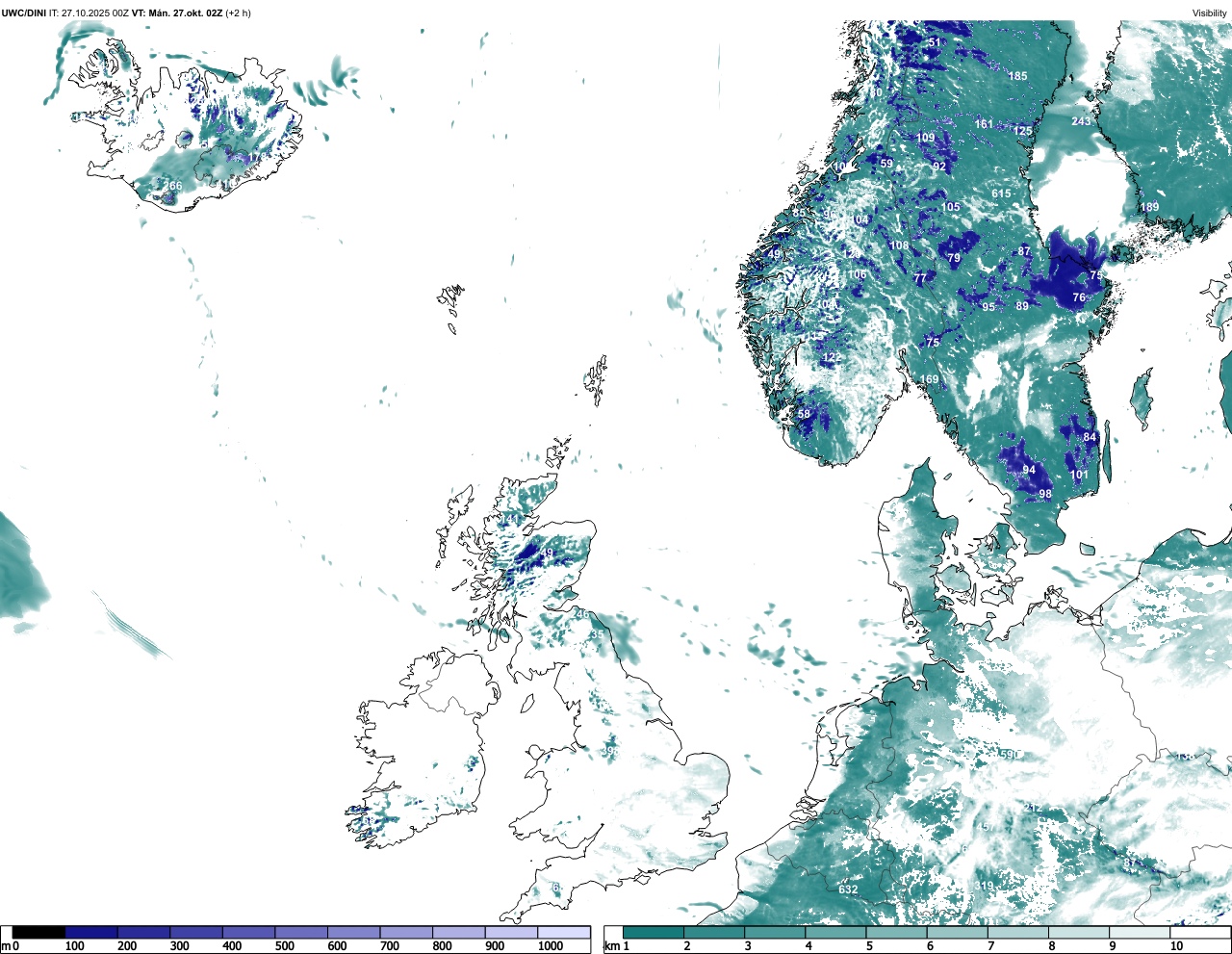1232x954 pixels.
Task: Click the '105' visibility value on the map
Action: tap(951, 207)
